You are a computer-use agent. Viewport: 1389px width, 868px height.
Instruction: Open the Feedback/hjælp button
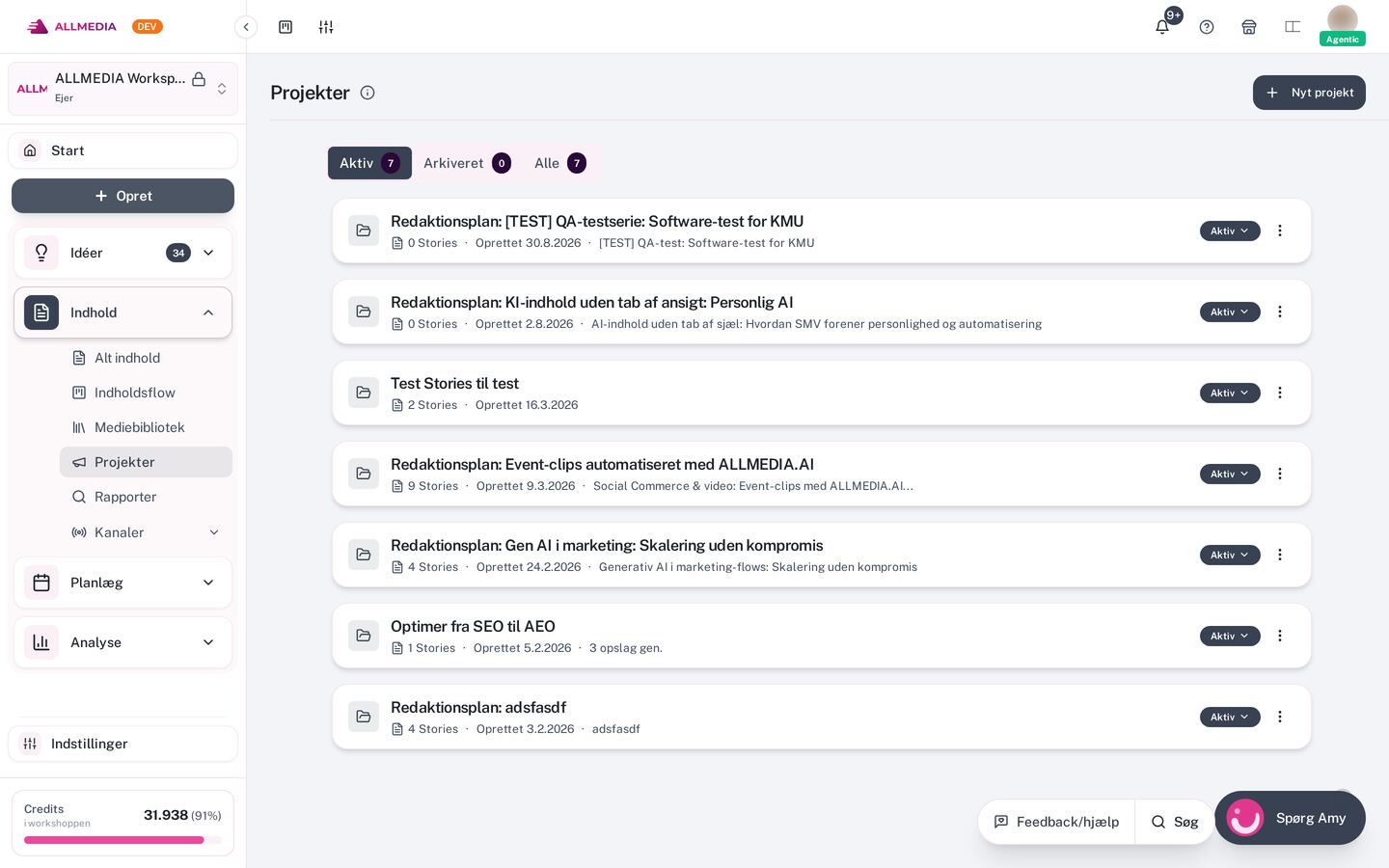tap(1056, 822)
